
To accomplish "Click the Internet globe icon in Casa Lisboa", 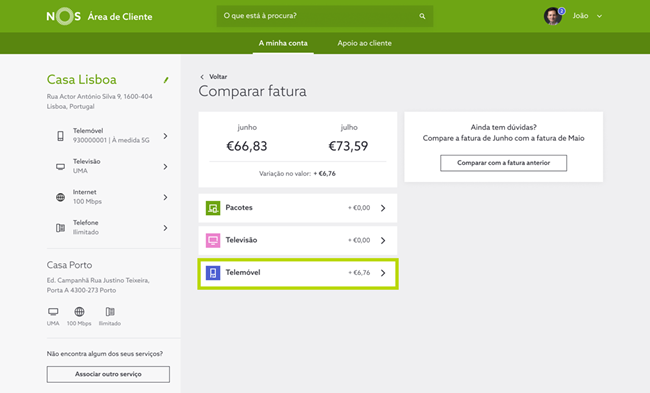I will click(x=61, y=197).
